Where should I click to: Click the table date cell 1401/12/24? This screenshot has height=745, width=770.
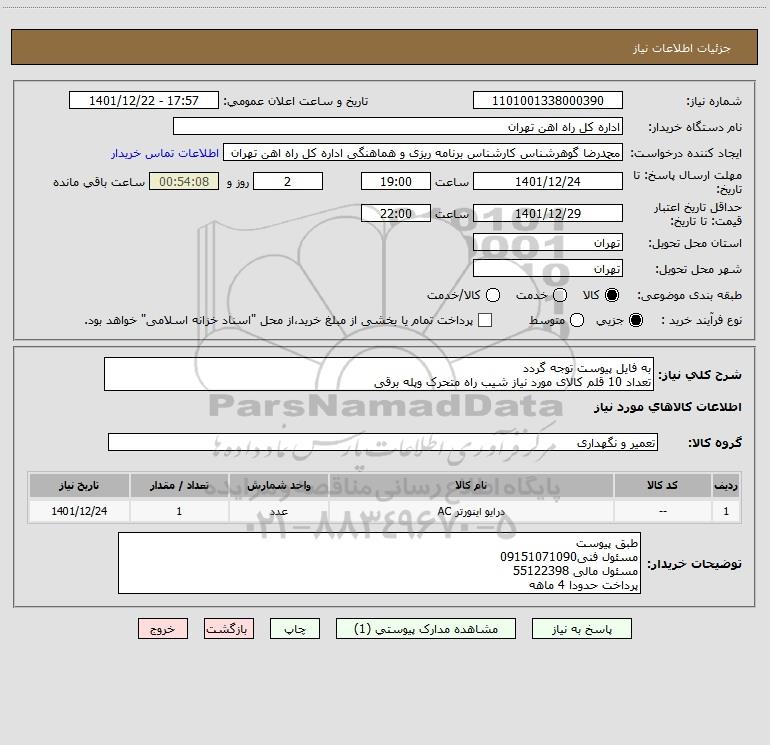tap(79, 511)
